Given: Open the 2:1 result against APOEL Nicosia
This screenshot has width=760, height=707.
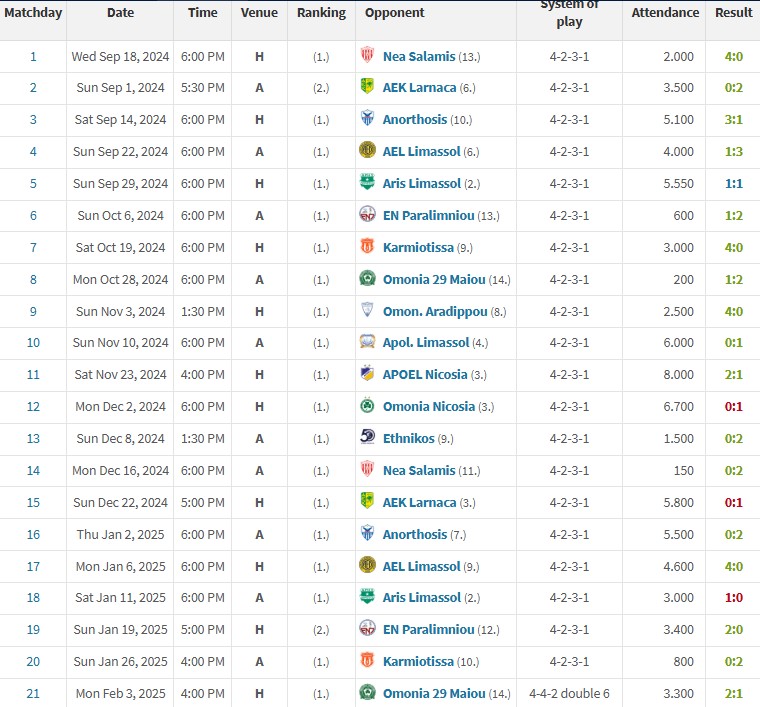Looking at the screenshot, I should coord(734,375).
